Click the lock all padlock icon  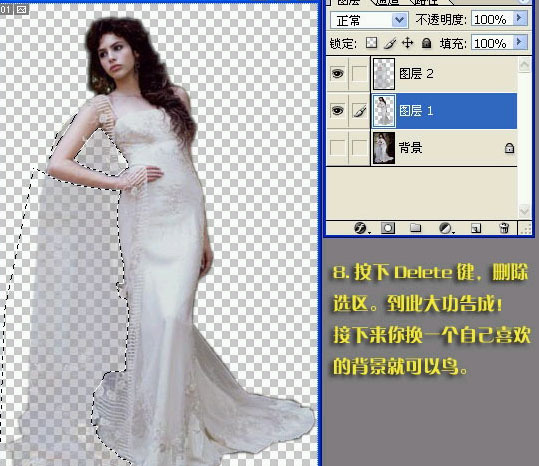pyautogui.click(x=426, y=43)
